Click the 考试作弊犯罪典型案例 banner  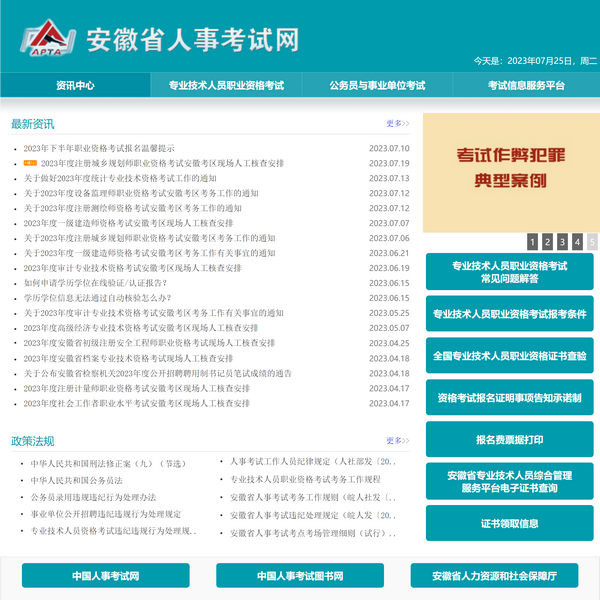510,172
